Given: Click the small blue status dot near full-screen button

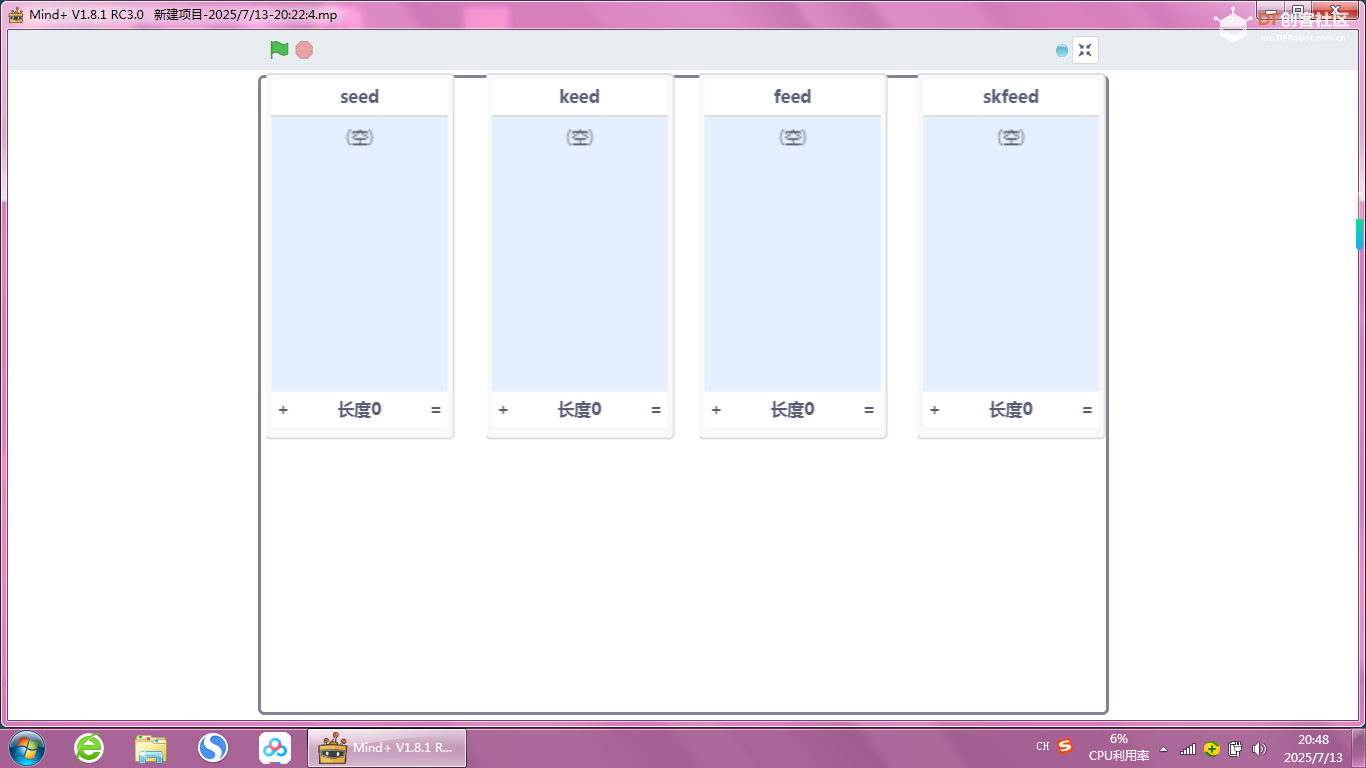Looking at the screenshot, I should pos(1062,50).
